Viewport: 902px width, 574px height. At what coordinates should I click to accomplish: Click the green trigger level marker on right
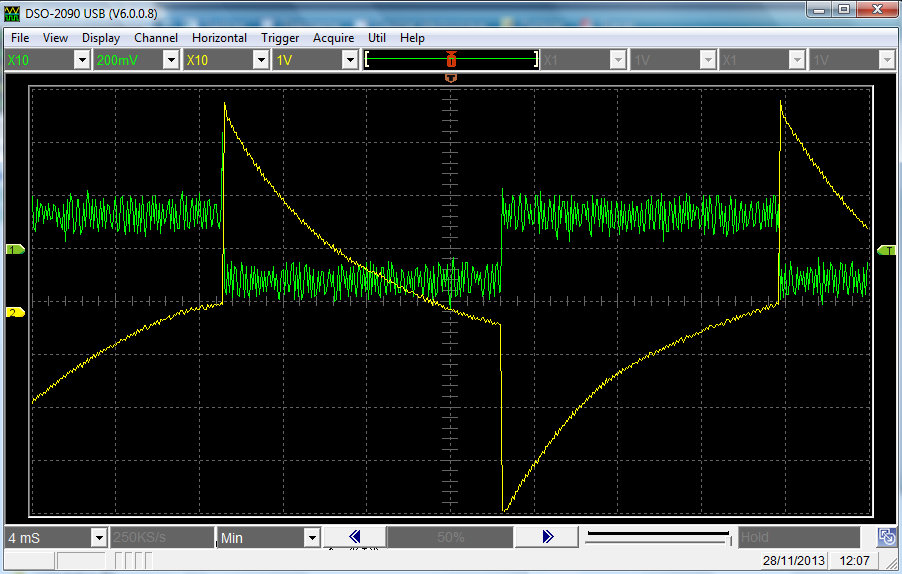click(886, 250)
